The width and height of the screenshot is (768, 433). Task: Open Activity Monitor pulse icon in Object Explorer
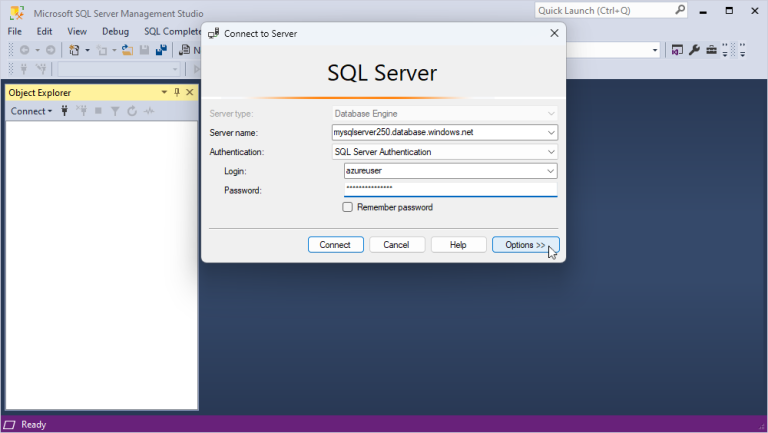149,111
